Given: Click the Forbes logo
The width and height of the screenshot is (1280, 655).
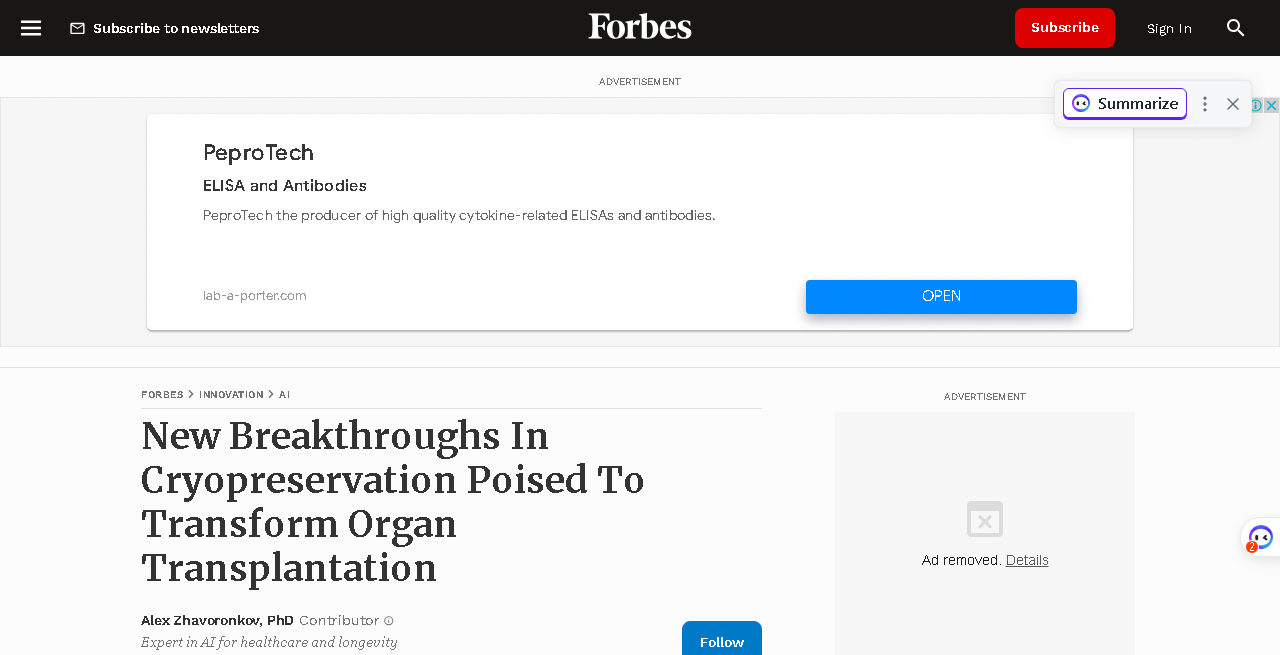Looking at the screenshot, I should (640, 27).
